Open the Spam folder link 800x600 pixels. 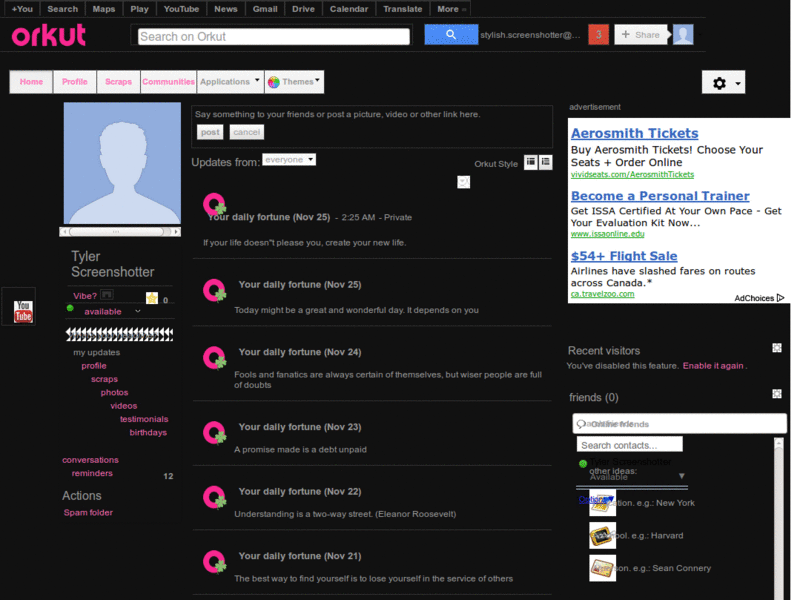click(88, 513)
